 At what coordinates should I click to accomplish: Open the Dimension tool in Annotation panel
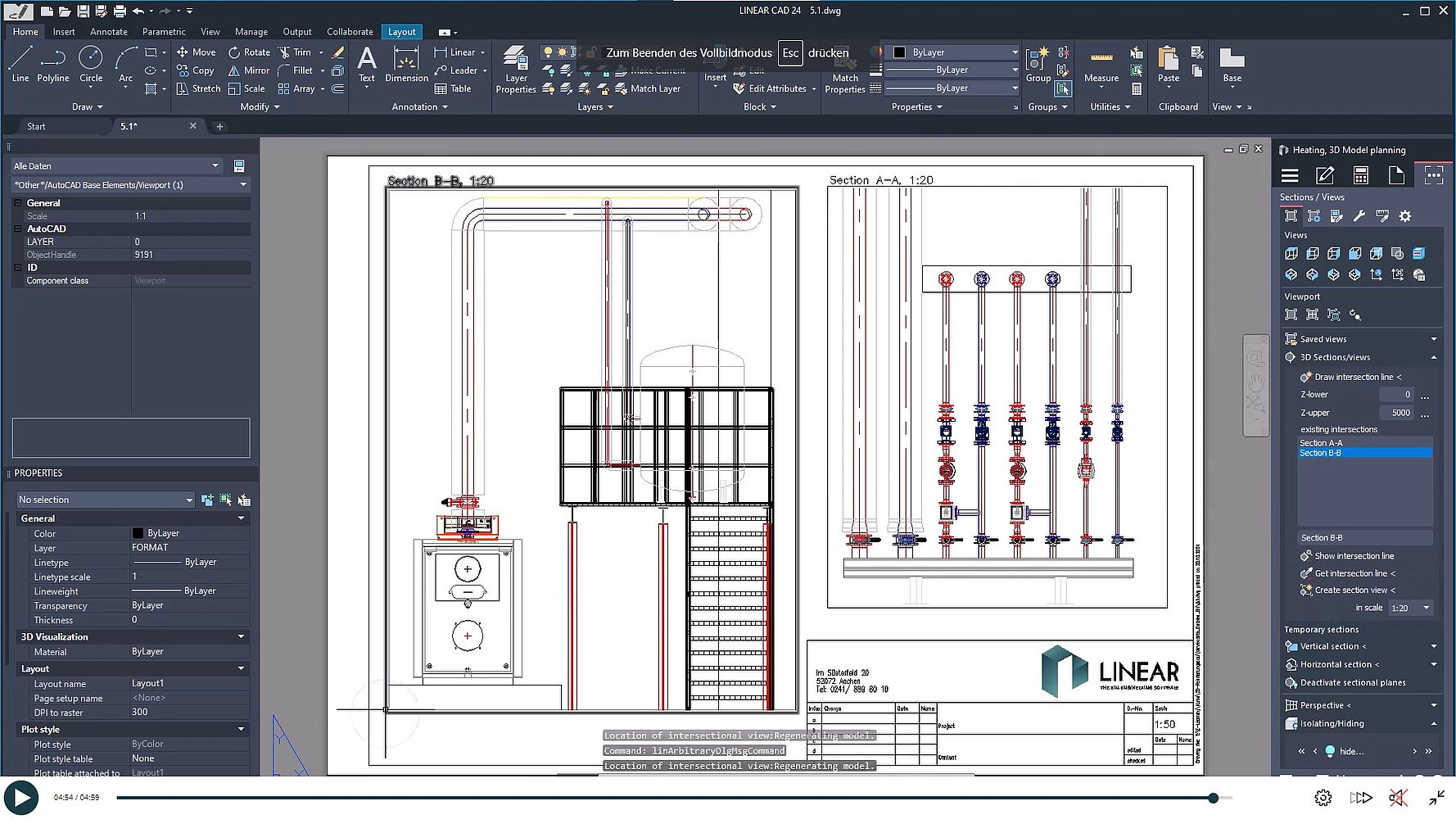point(405,66)
